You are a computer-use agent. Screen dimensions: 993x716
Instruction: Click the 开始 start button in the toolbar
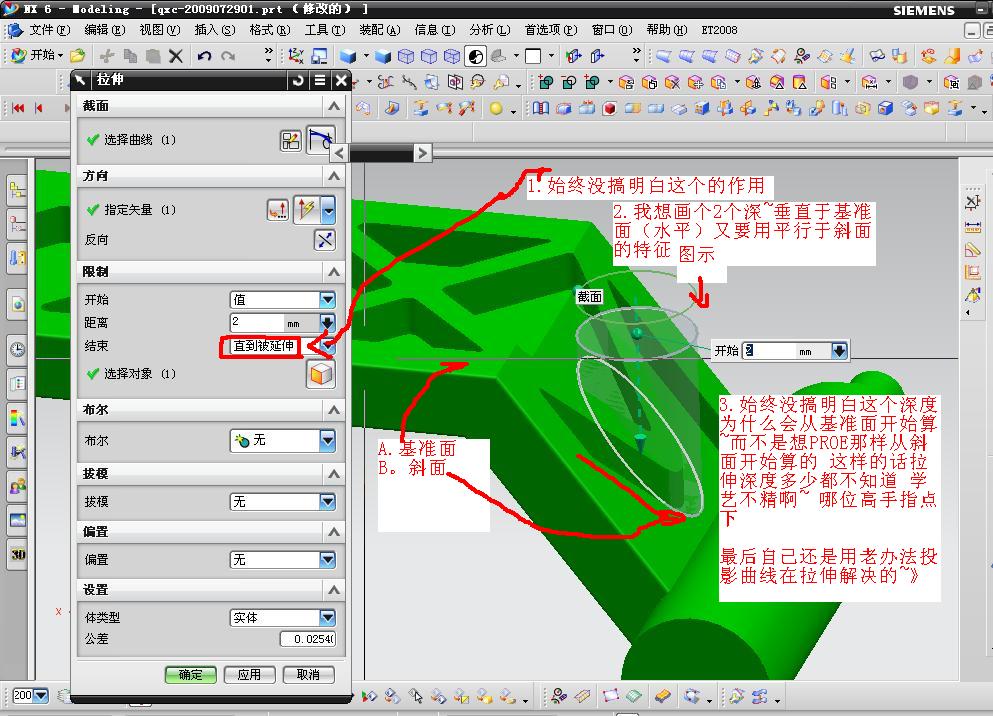point(37,56)
